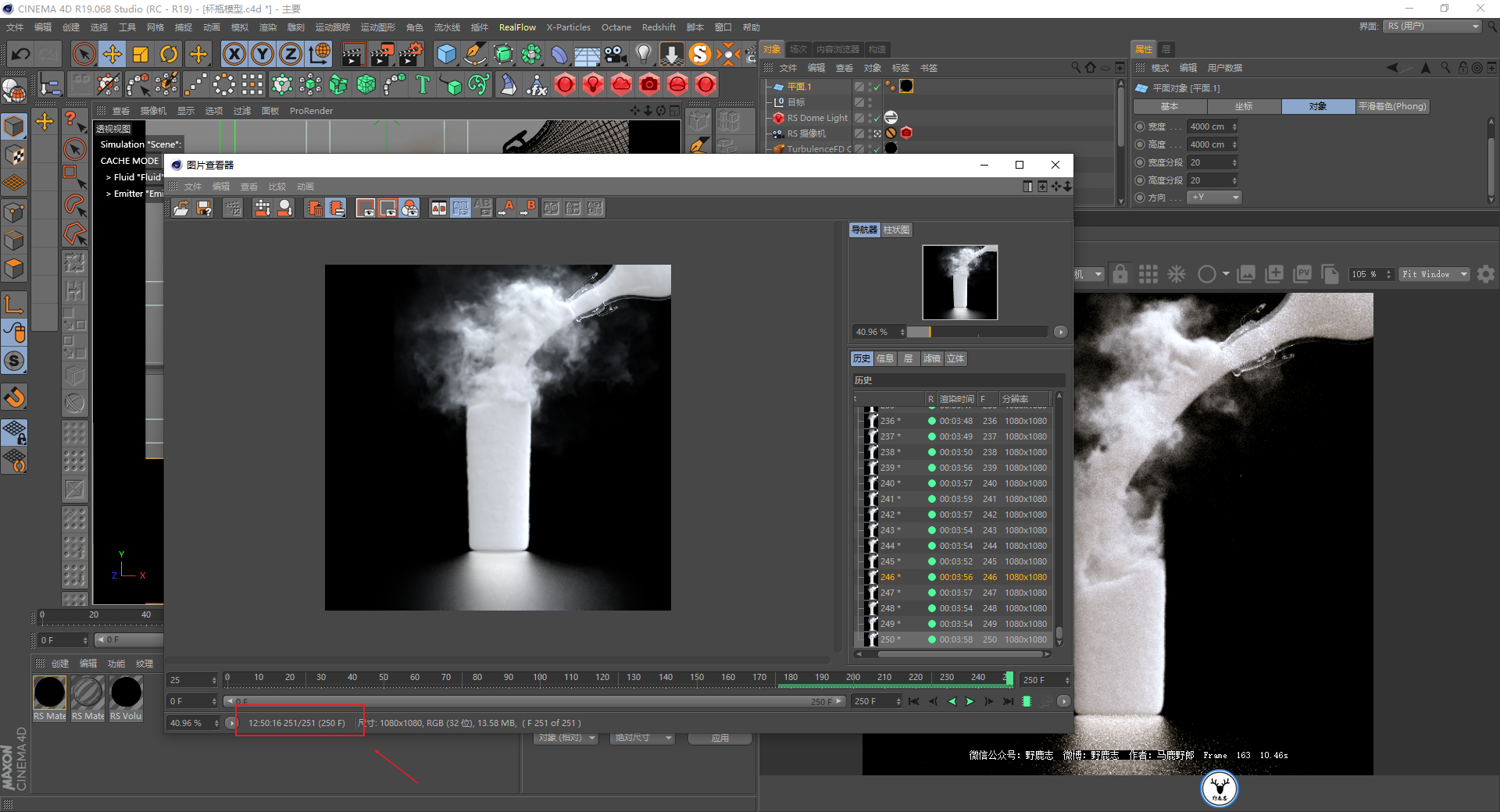Select the Rotate tool in main toolbar

tap(169, 54)
